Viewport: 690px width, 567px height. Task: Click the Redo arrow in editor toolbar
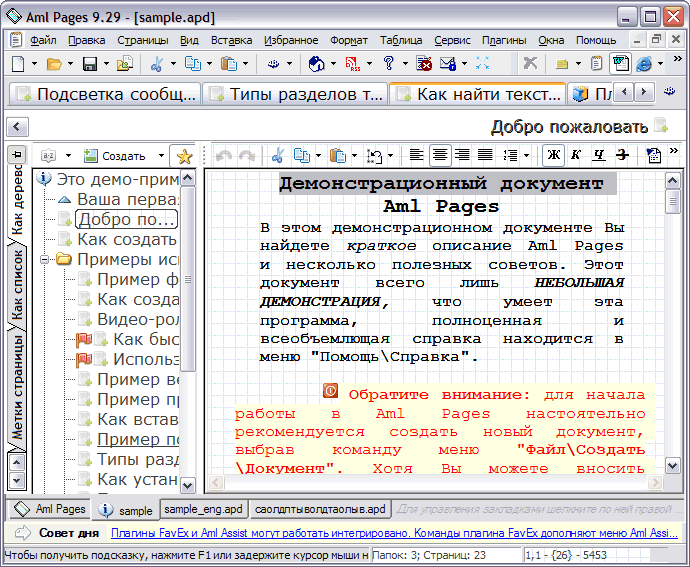point(246,155)
